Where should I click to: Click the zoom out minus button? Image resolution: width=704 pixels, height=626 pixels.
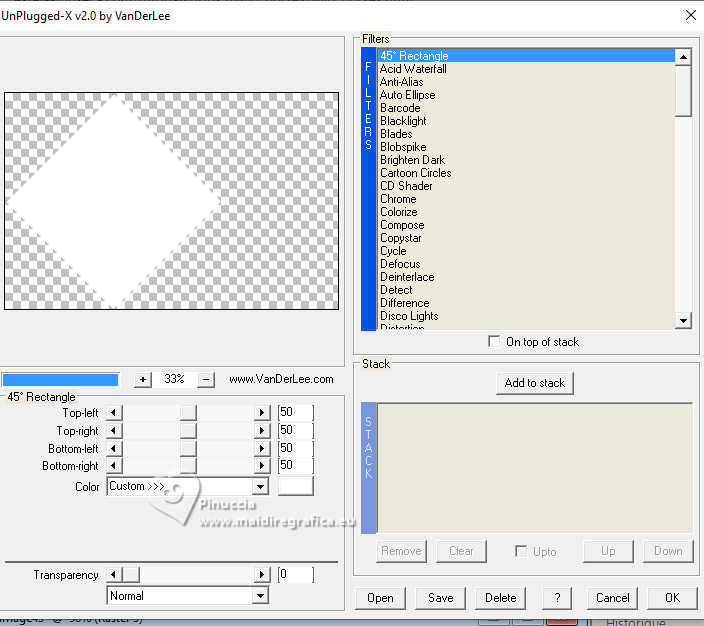tap(206, 380)
